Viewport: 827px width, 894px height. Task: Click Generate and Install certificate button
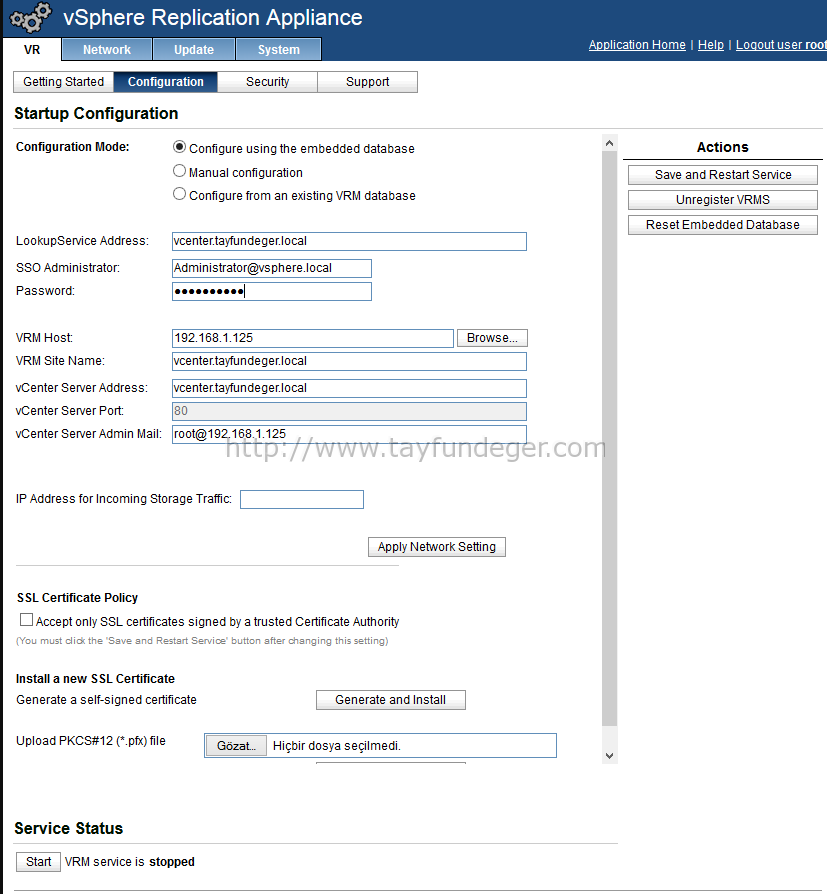pos(391,700)
